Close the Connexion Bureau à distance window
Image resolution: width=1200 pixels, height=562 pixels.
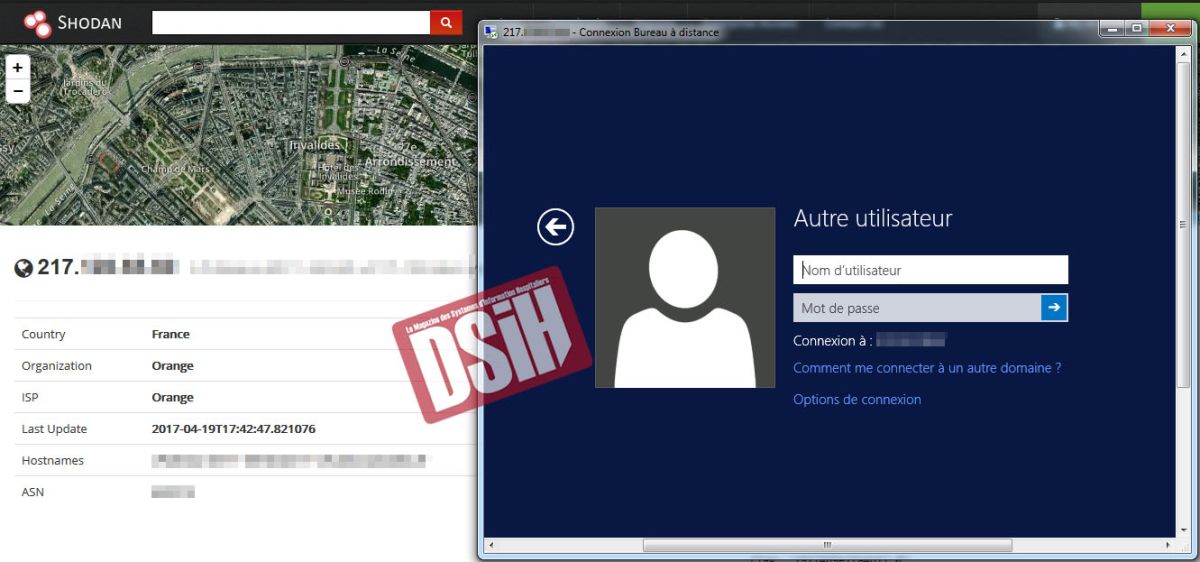point(1170,29)
